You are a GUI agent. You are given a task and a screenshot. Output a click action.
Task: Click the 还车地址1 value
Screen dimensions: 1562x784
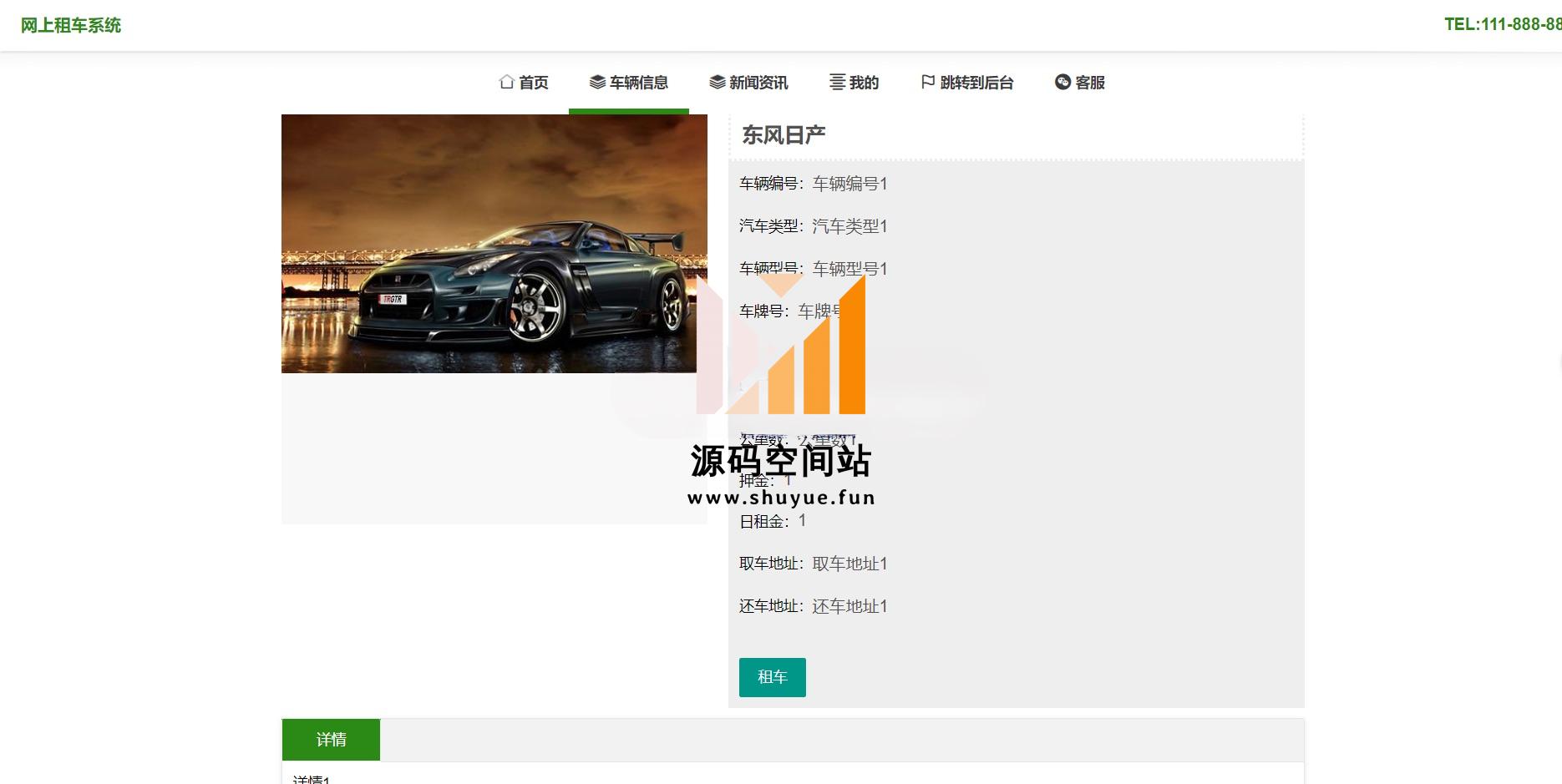click(x=849, y=606)
